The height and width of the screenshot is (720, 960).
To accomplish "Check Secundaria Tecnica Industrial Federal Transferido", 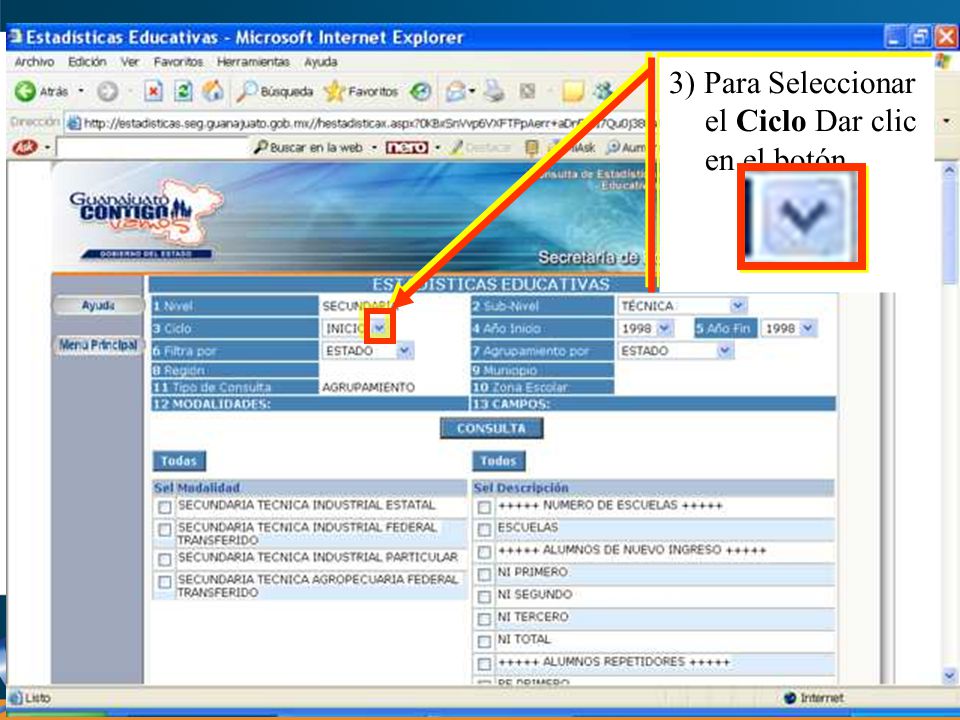I will tap(165, 530).
